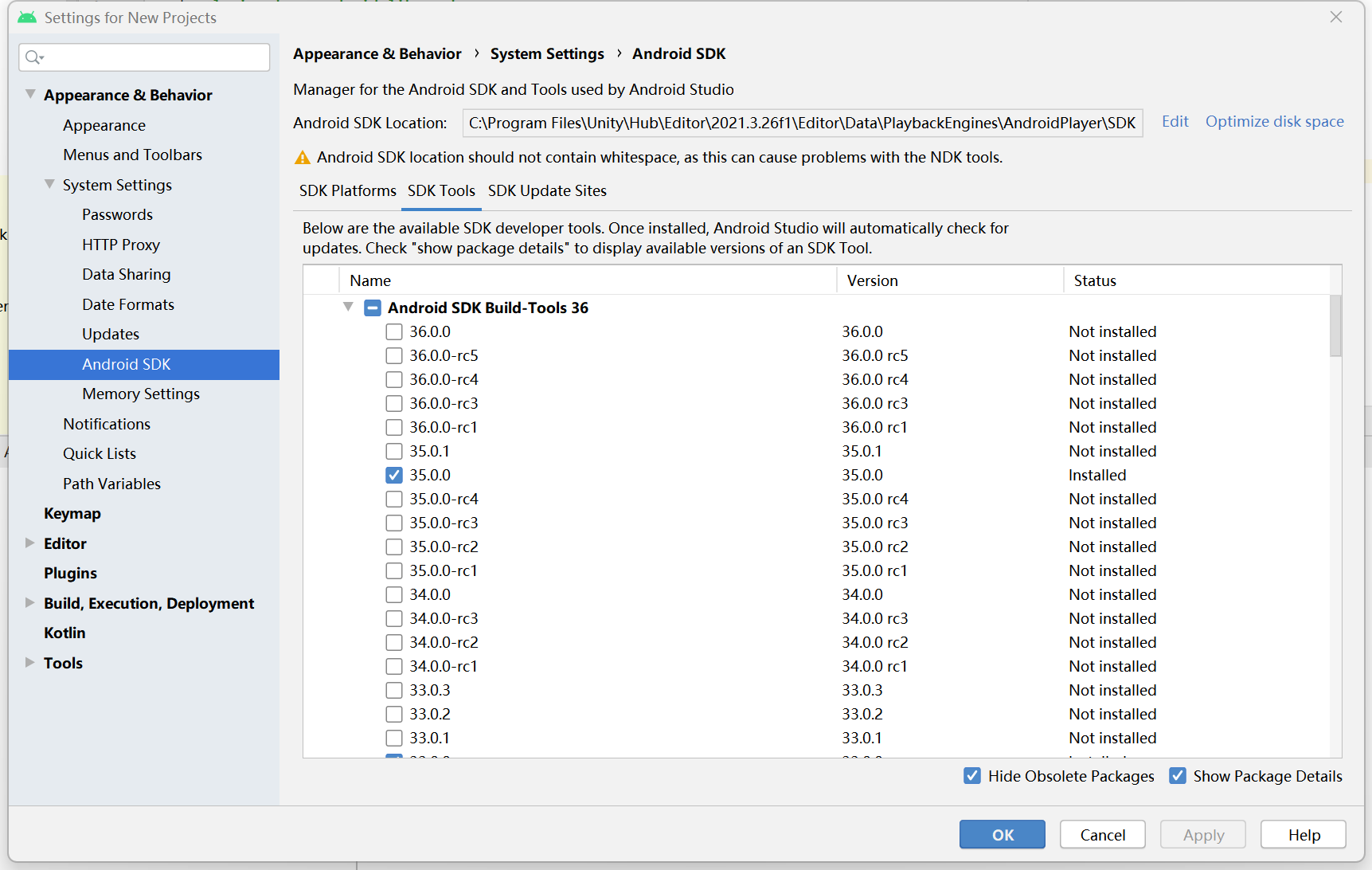
Task: Check the 33.0.1 checkbox
Action: click(x=394, y=738)
